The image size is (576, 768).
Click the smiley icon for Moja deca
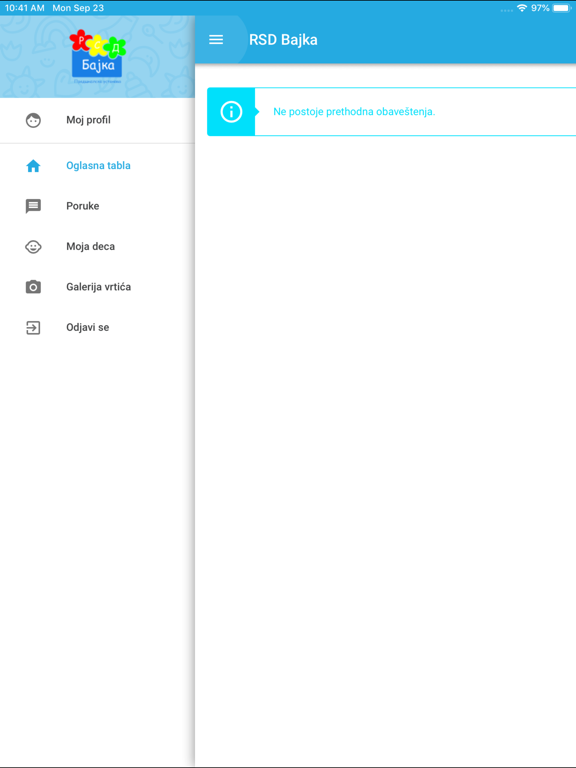pyautogui.click(x=33, y=247)
